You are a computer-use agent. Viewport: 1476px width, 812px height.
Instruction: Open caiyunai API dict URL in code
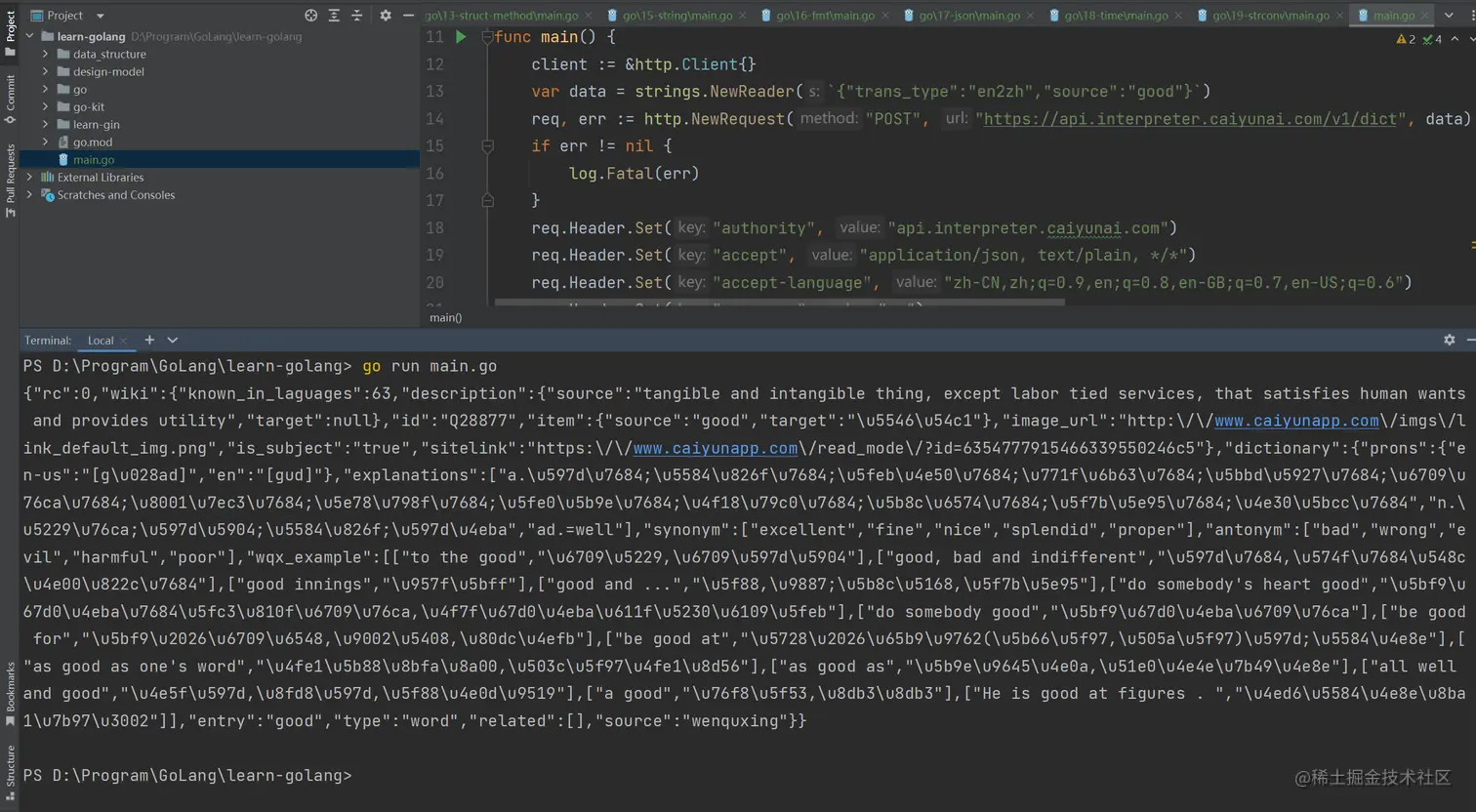point(1190,119)
